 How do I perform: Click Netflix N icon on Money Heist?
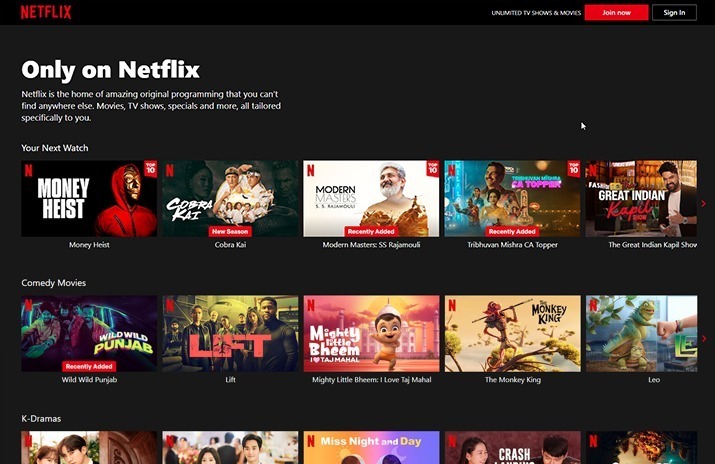(29, 170)
